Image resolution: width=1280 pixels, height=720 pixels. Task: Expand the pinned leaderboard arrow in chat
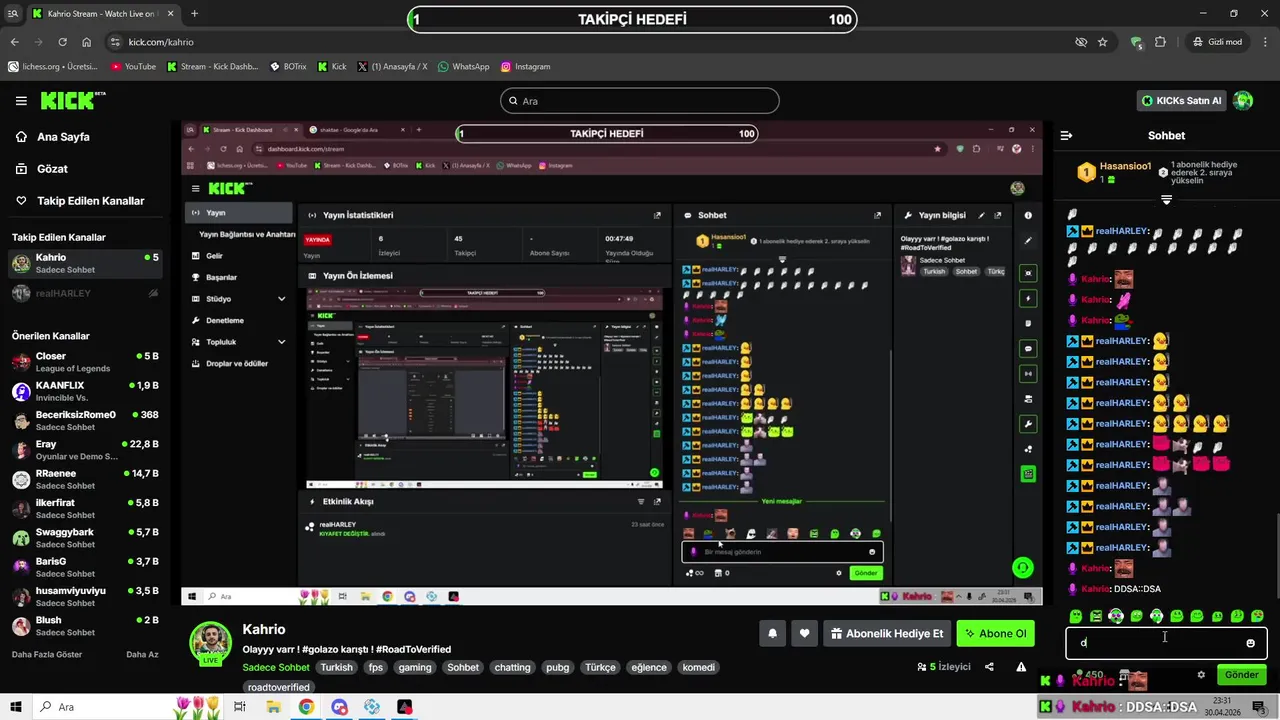(1166, 200)
